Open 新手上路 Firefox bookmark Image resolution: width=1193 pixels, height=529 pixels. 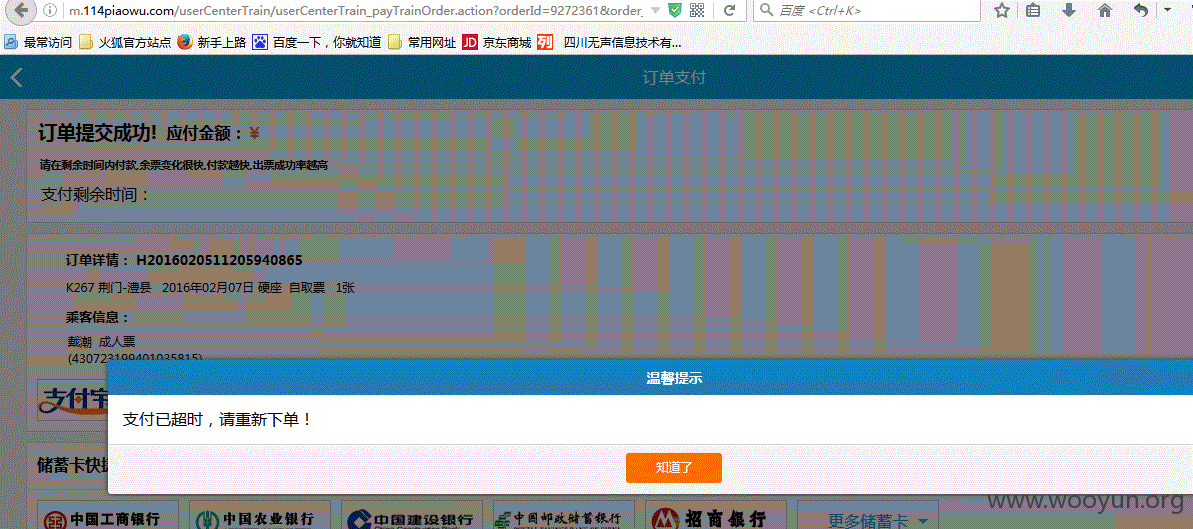212,43
